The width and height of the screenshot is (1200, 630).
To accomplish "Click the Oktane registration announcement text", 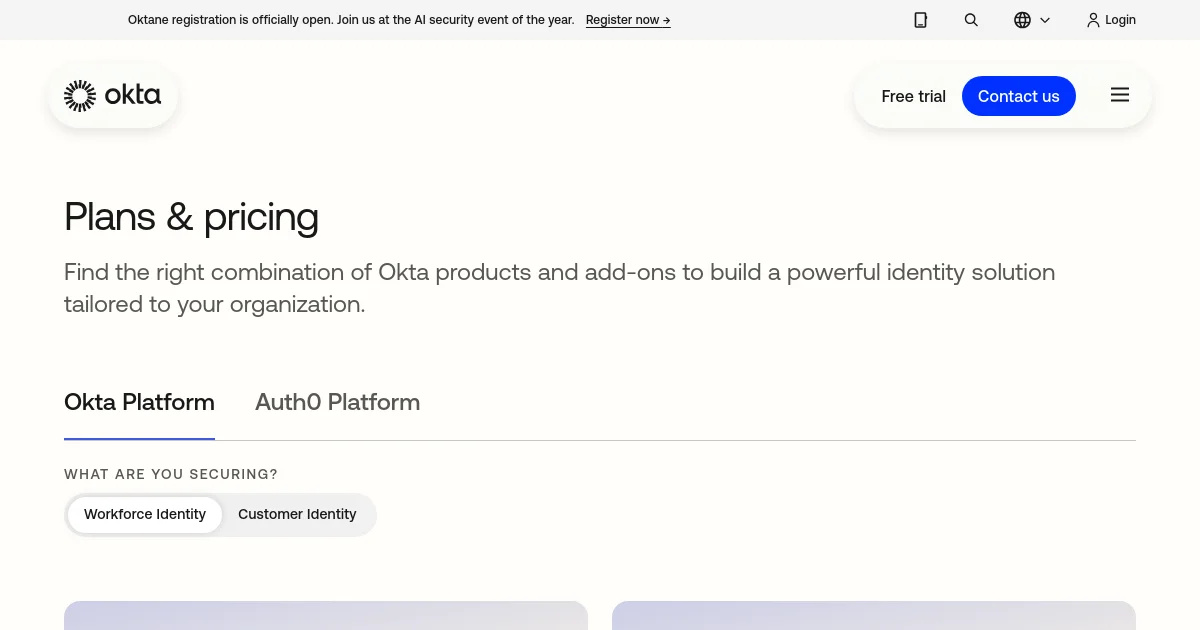I will click(351, 20).
